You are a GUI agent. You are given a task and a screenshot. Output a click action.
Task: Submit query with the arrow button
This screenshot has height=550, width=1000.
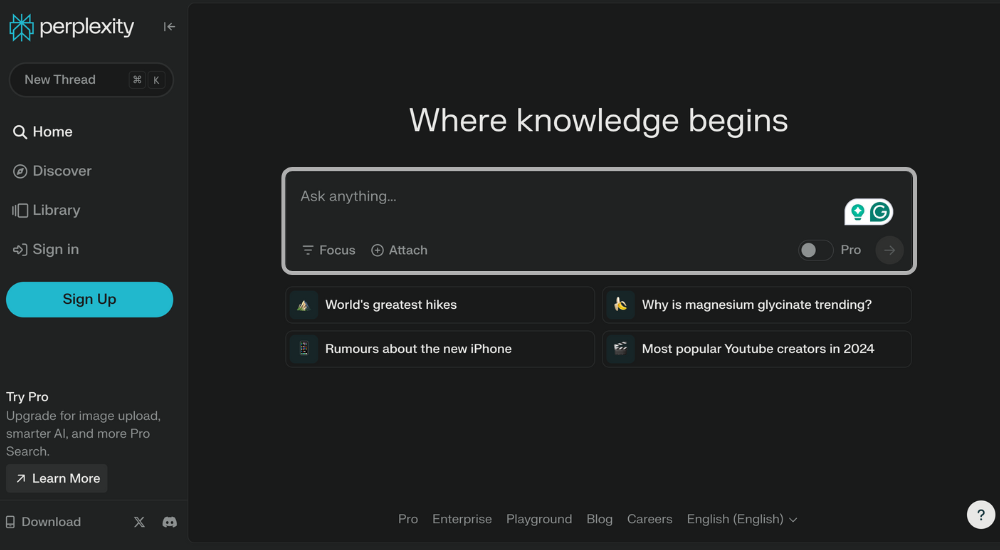pos(889,250)
